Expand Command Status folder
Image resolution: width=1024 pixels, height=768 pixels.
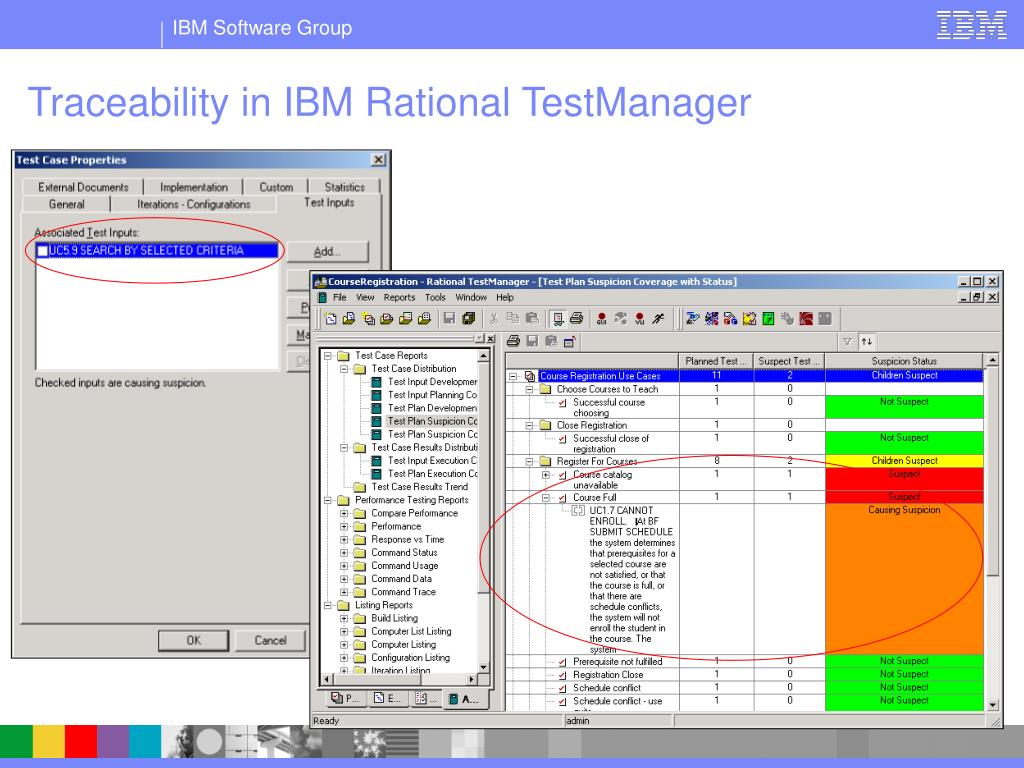[x=344, y=552]
